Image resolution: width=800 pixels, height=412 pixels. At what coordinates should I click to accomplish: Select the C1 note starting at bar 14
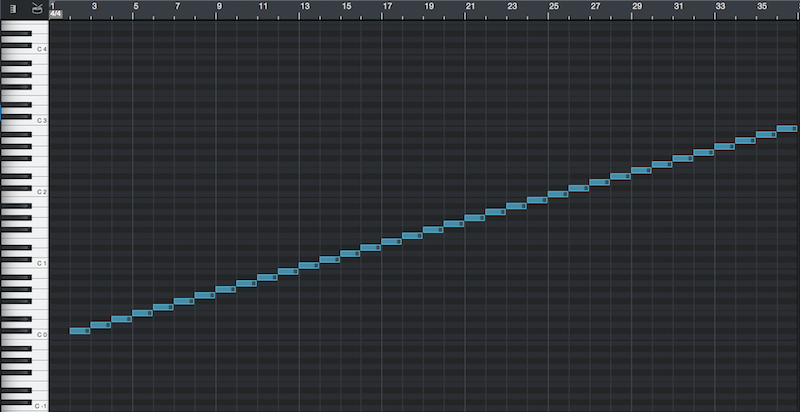pyautogui.click(x=330, y=260)
